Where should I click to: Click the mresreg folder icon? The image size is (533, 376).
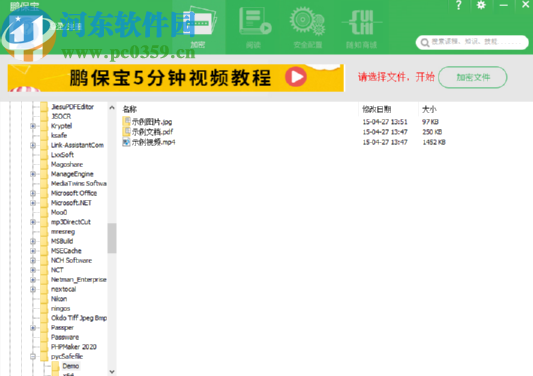coord(44,232)
